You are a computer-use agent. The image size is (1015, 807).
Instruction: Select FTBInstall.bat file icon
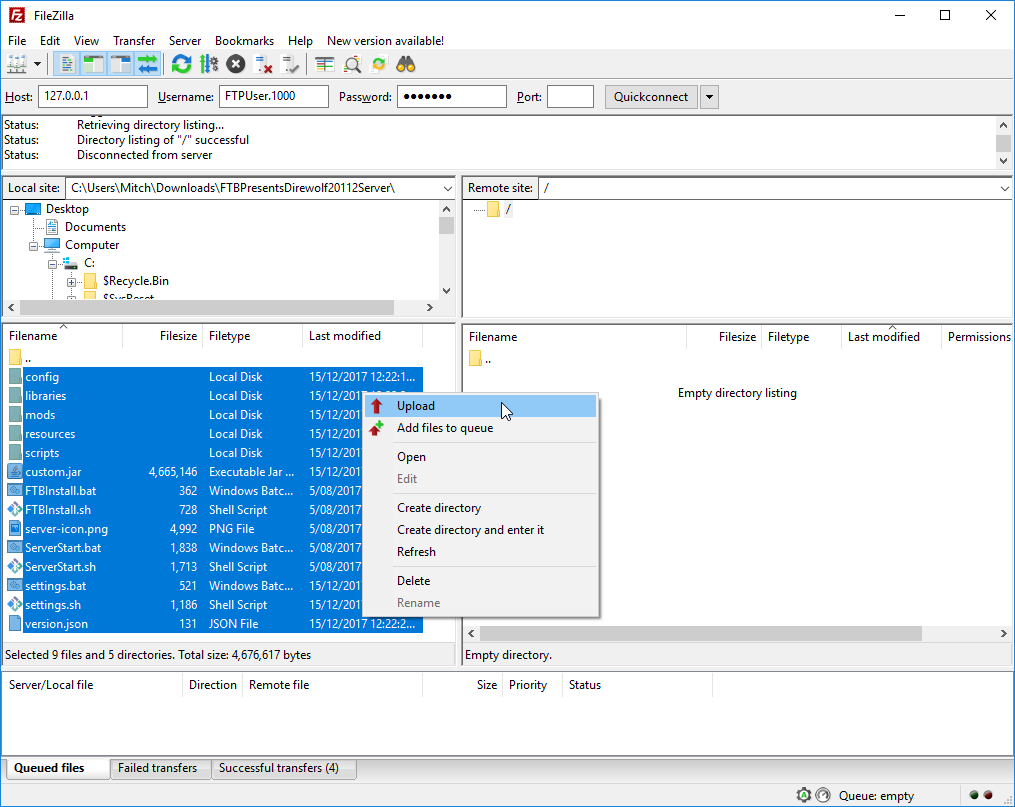[15, 491]
